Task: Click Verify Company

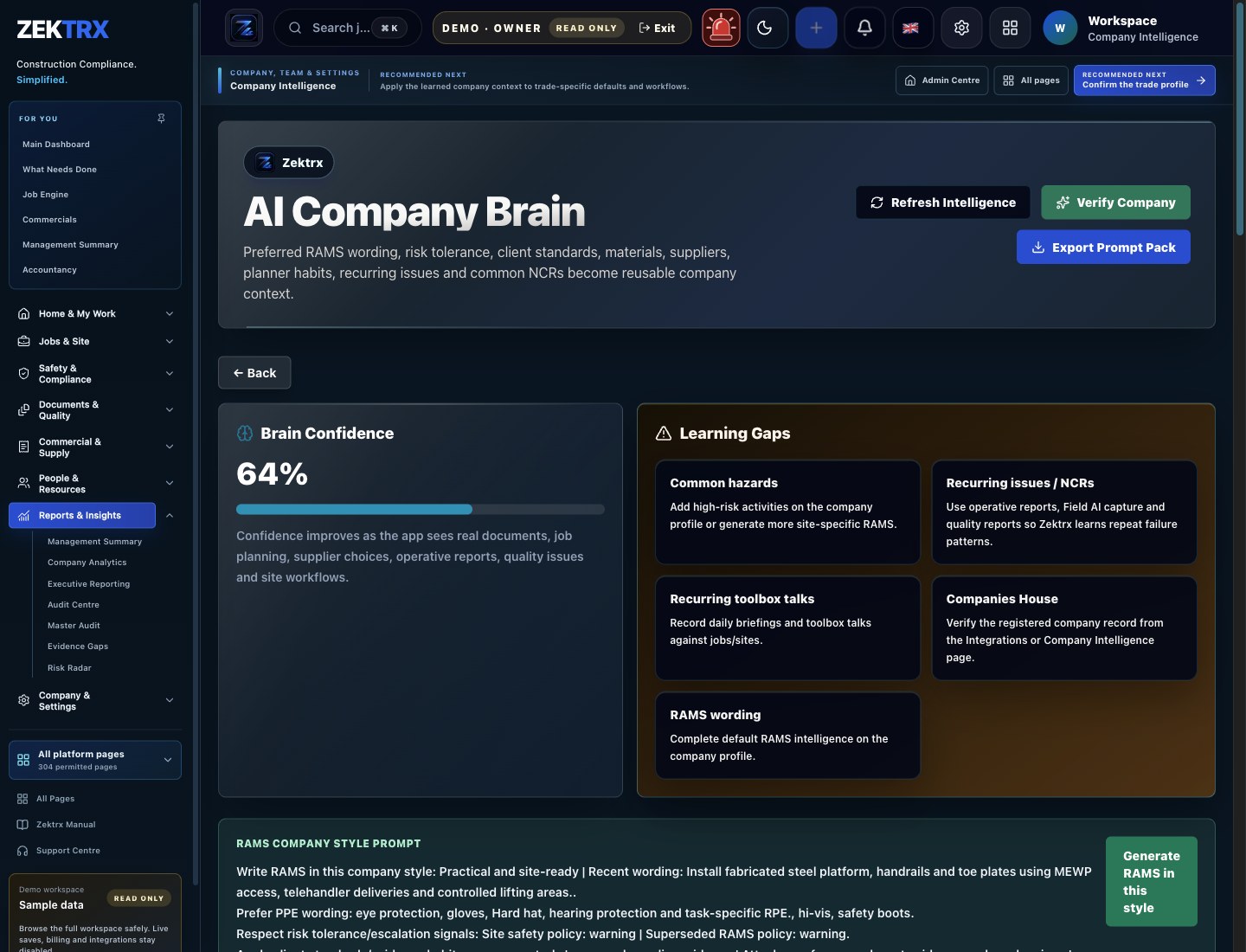Action: (x=1115, y=203)
